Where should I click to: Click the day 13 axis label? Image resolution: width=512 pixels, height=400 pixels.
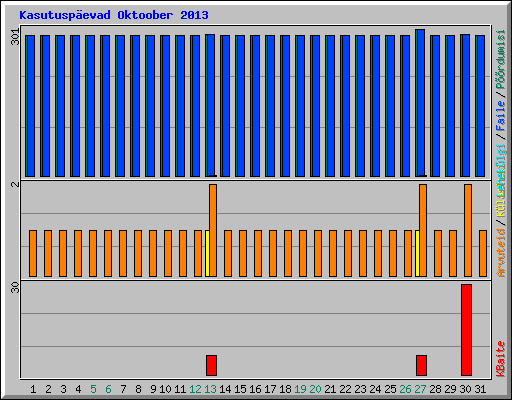point(210,389)
